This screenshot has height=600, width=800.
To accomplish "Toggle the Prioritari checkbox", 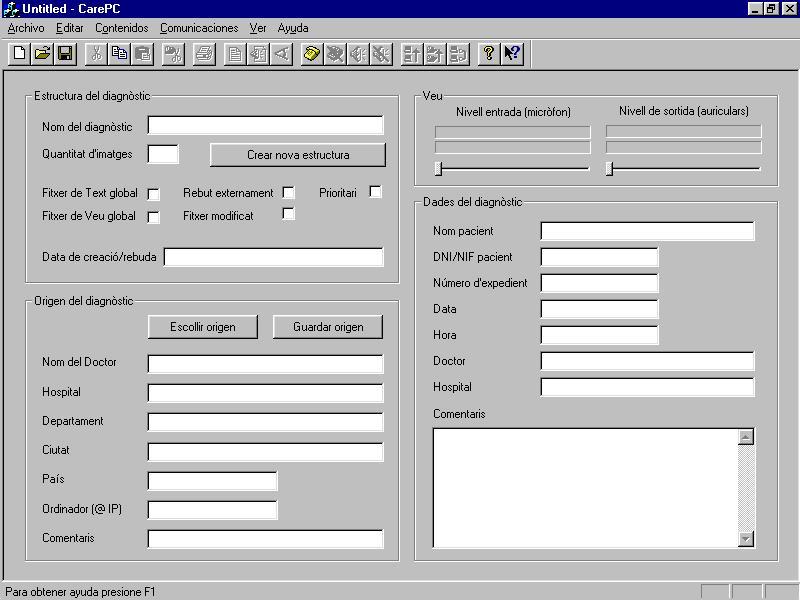I will [x=375, y=192].
